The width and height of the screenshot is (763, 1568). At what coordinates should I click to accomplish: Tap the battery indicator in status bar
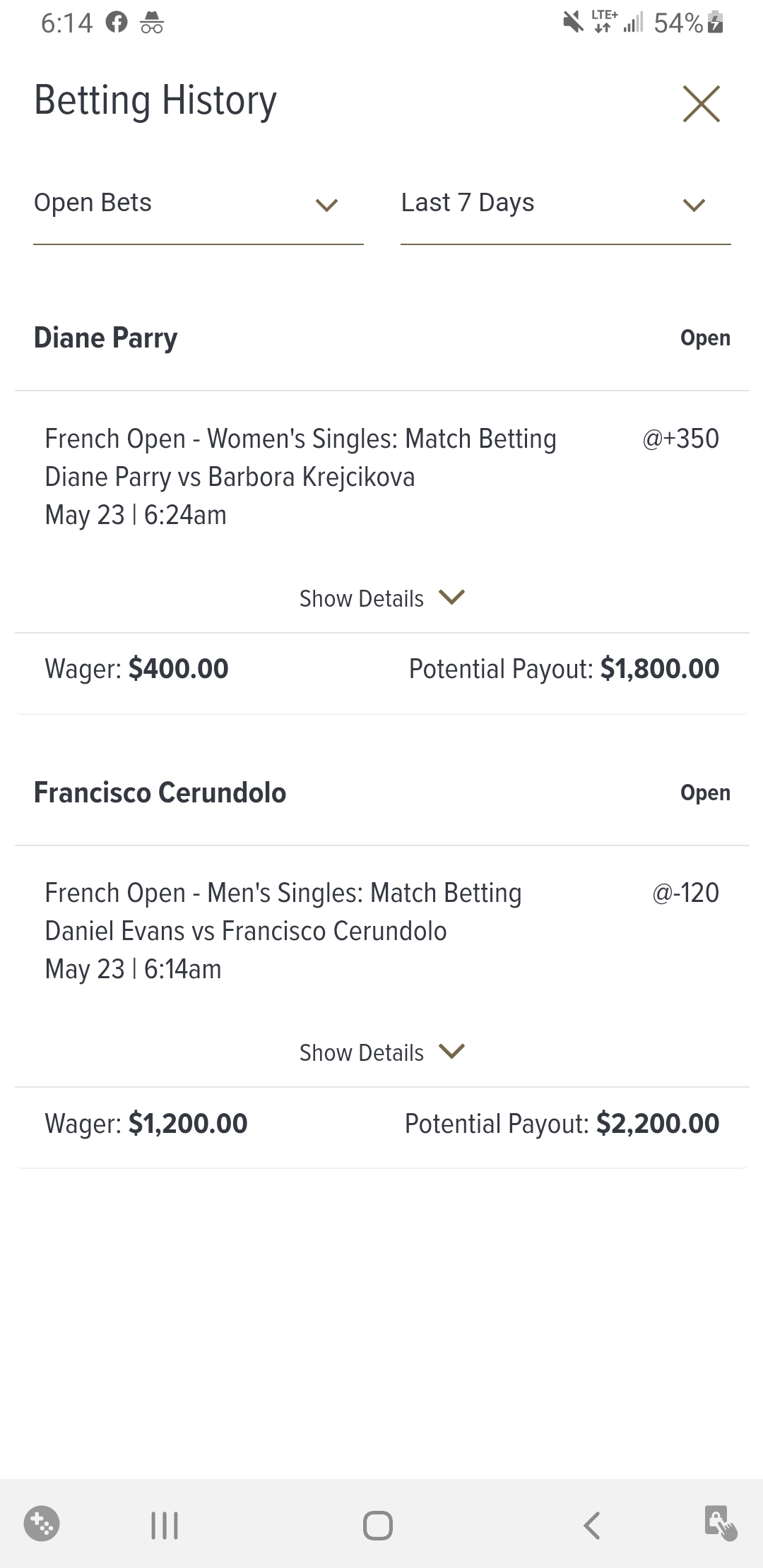(x=715, y=23)
